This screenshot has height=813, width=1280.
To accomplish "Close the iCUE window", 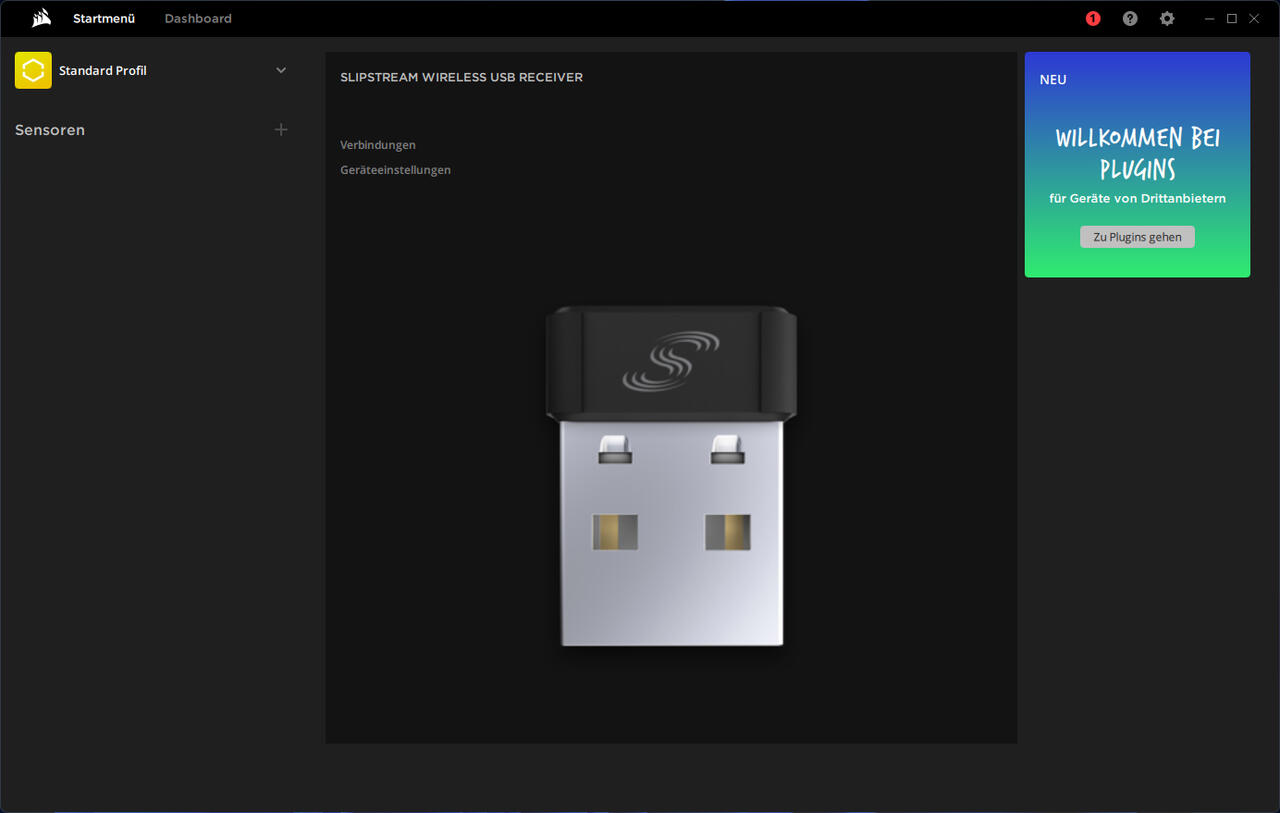I will point(1254,18).
